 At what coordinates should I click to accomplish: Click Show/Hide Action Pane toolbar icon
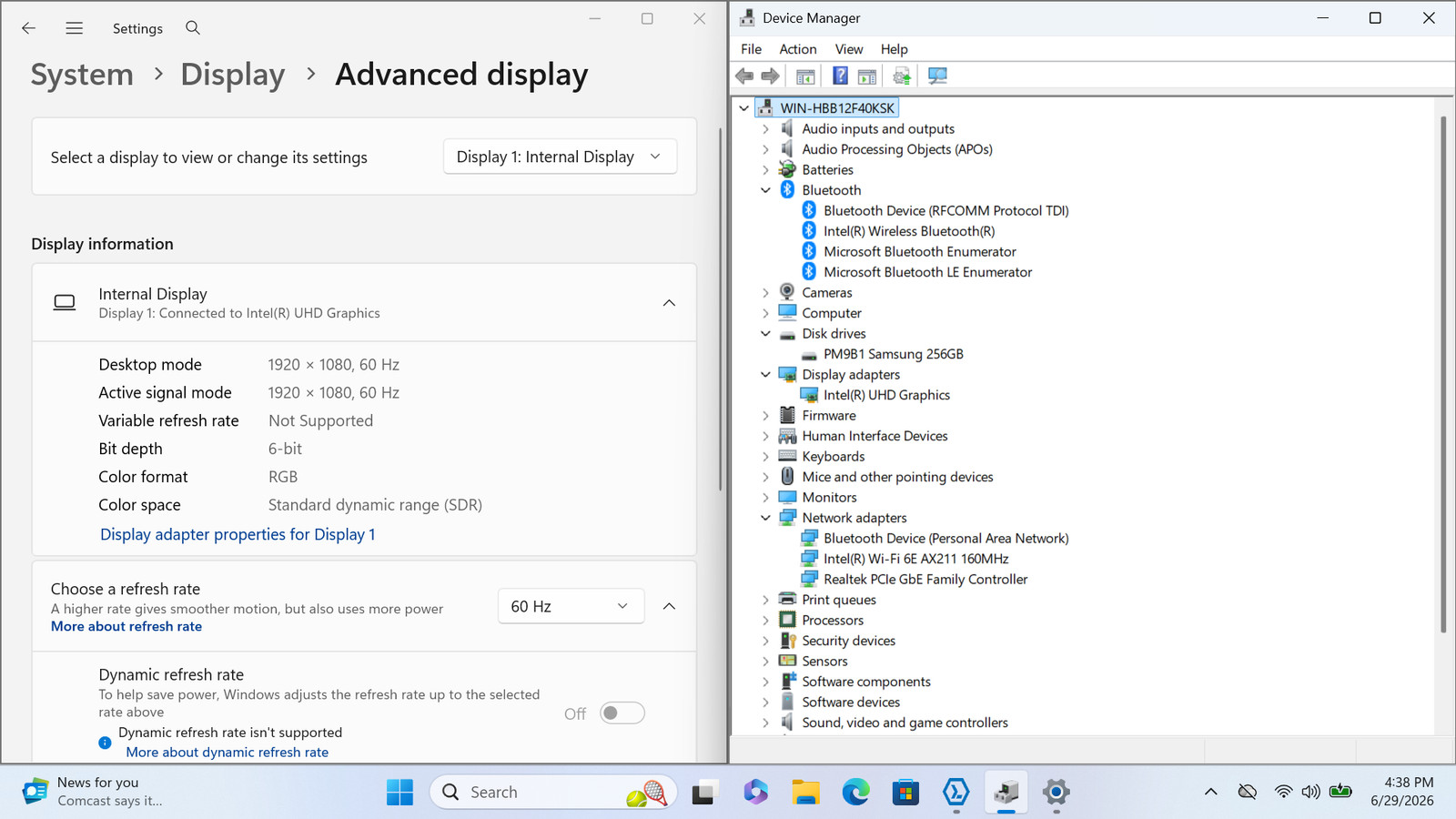tap(867, 76)
